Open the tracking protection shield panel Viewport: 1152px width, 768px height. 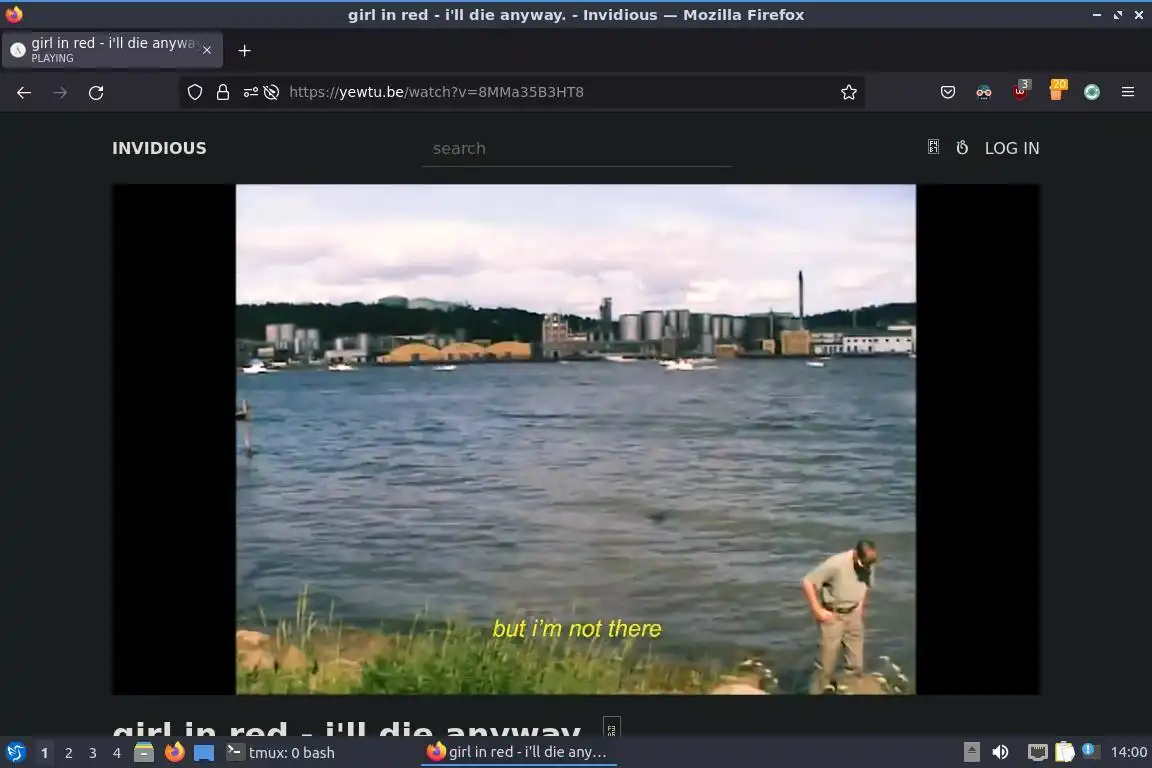tap(195, 92)
